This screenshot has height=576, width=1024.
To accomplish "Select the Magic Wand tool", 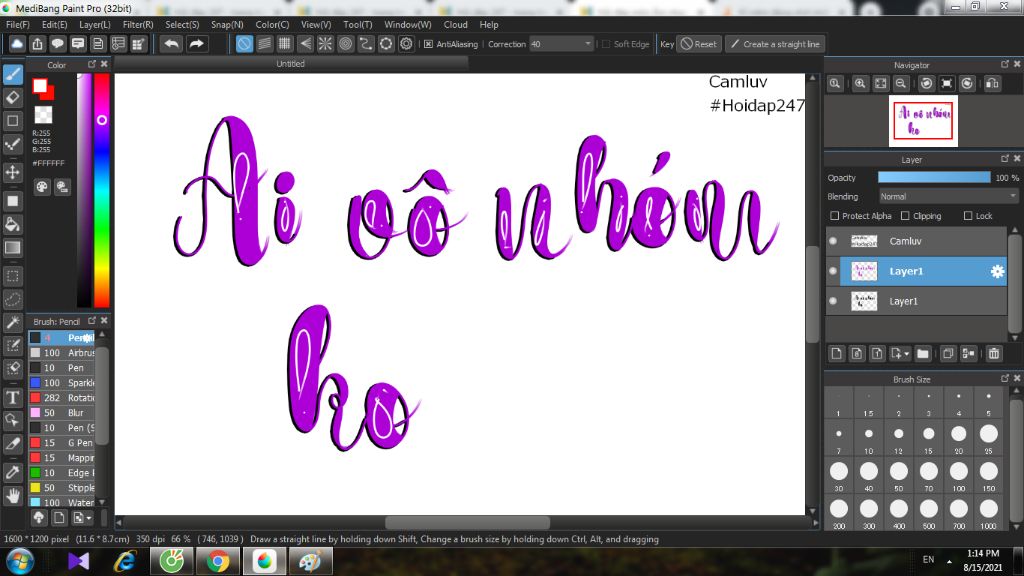I will coord(12,322).
